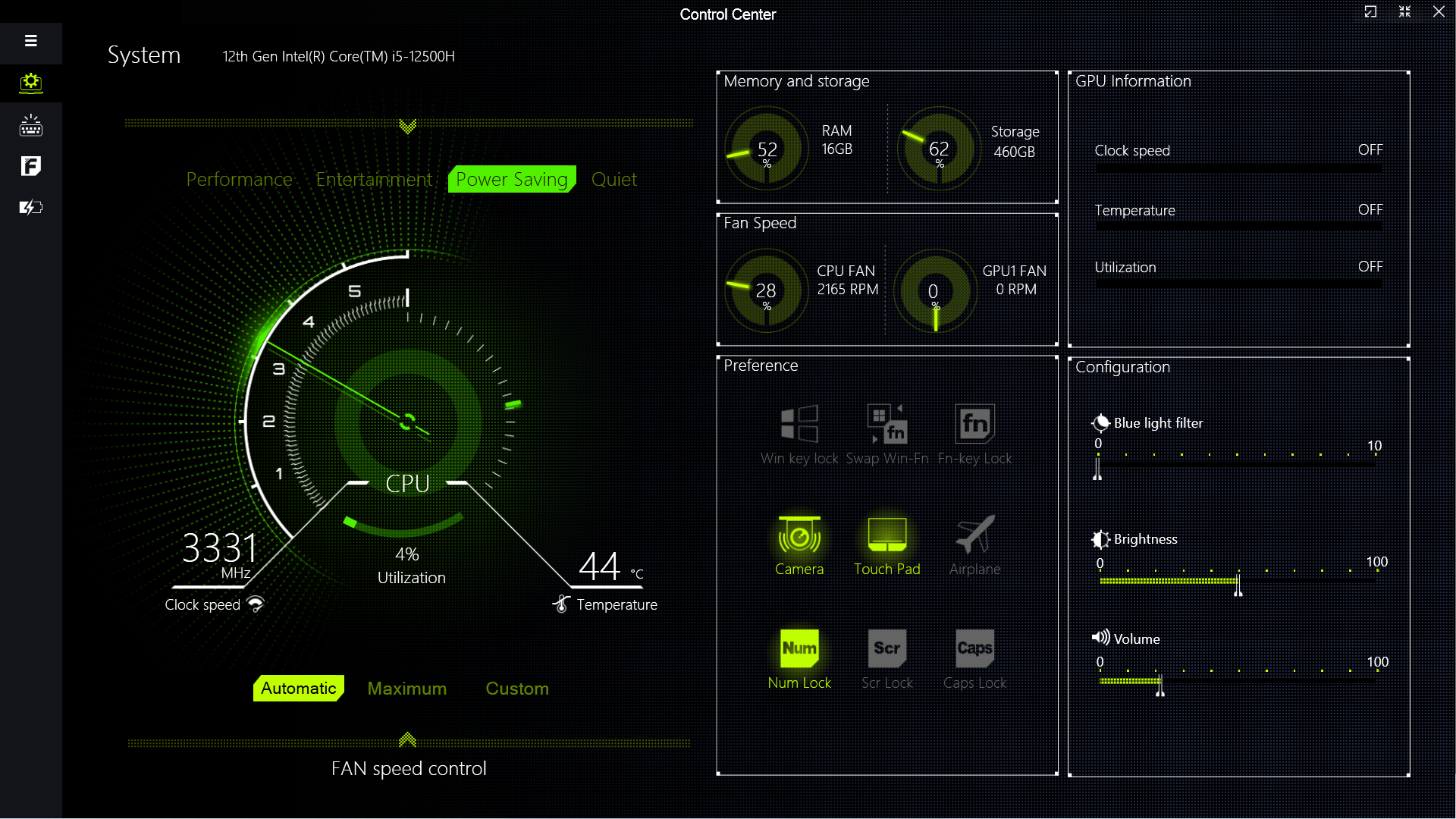This screenshot has width=1456, height=819.
Task: Select the System gear sidebar icon
Action: (31, 83)
